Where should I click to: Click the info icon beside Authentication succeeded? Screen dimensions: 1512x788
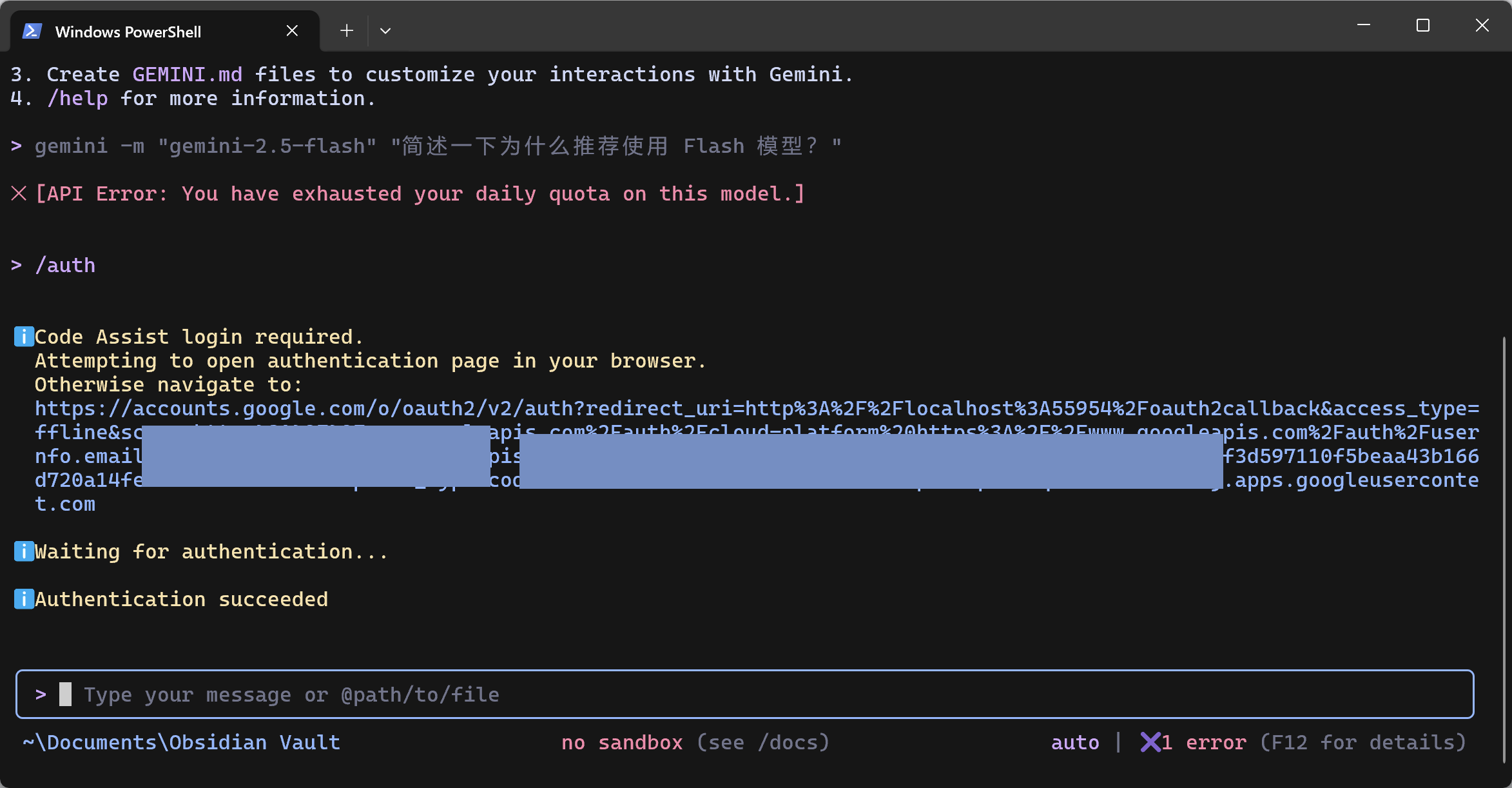tap(24, 599)
